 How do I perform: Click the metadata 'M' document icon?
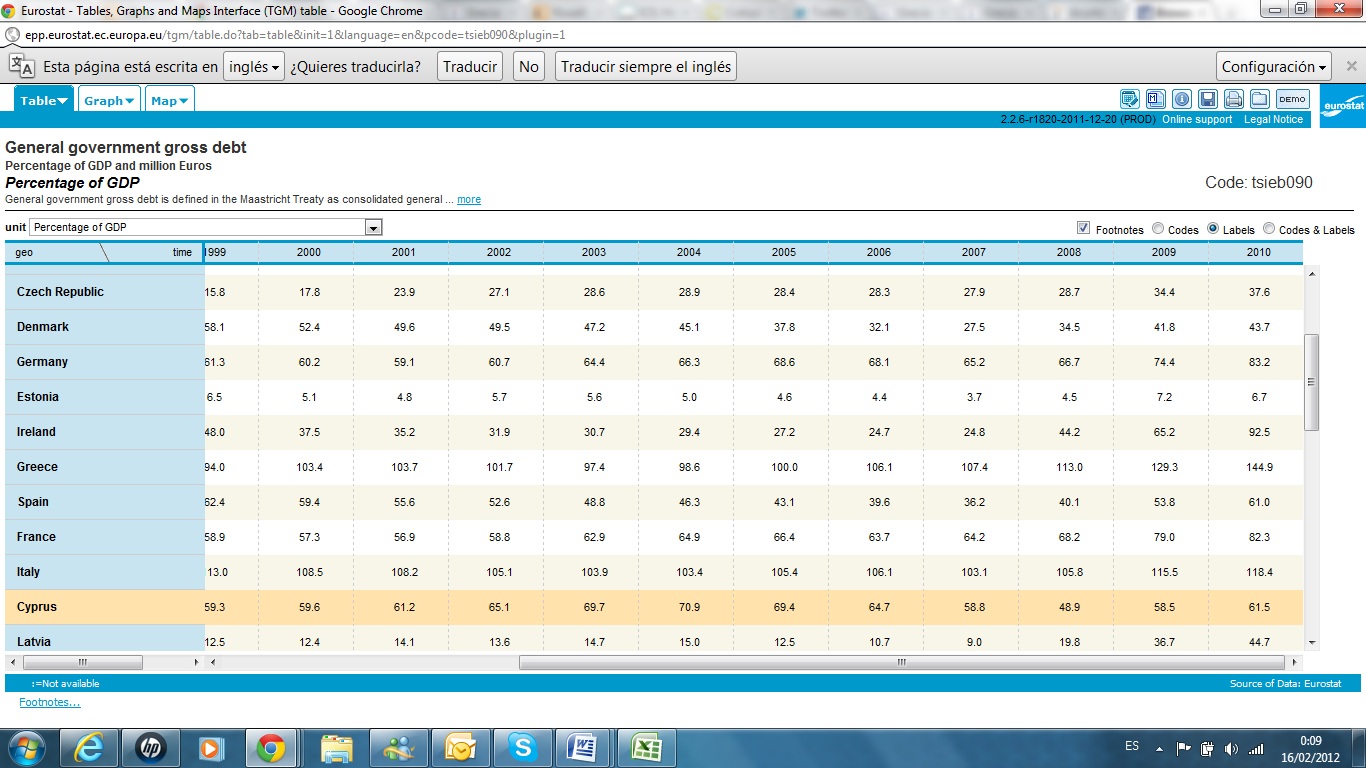coord(1156,99)
